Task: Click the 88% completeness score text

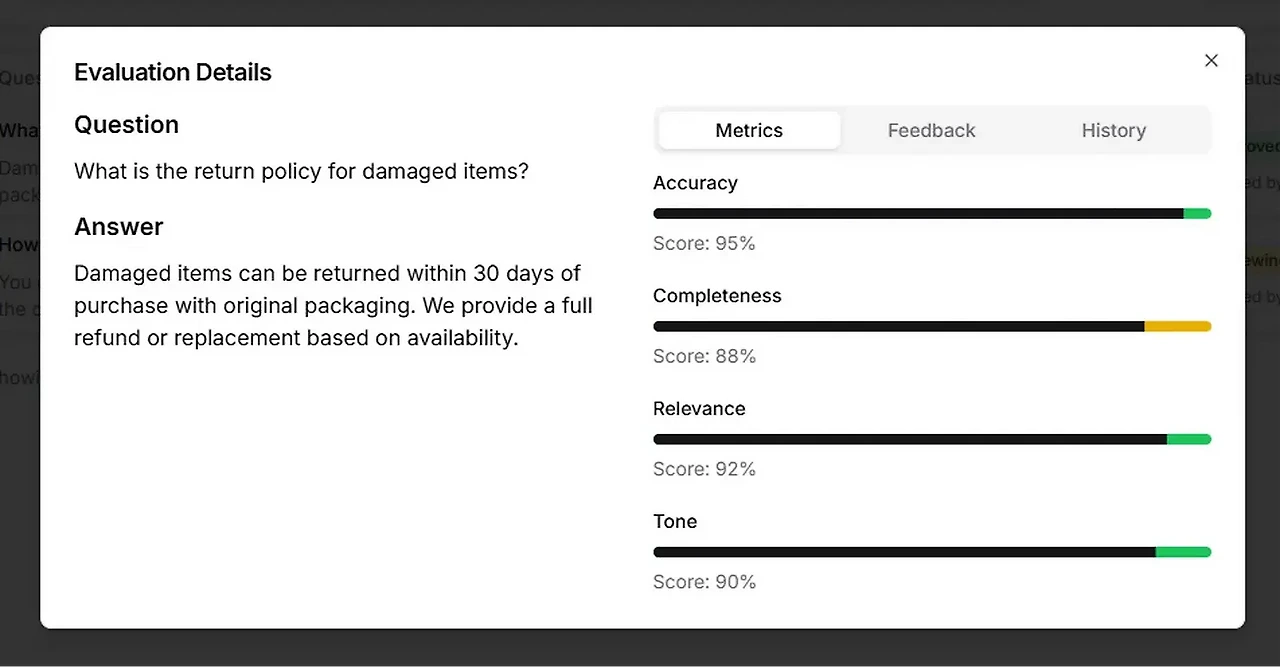Action: coord(704,356)
